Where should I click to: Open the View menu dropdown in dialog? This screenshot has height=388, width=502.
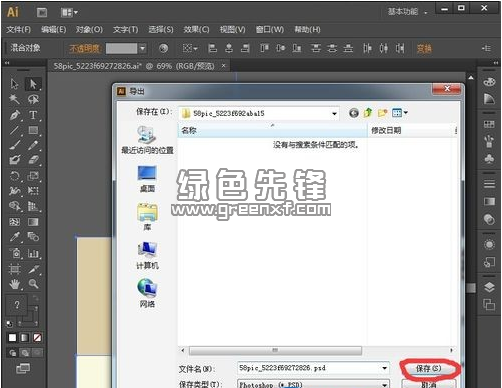pyautogui.click(x=400, y=113)
